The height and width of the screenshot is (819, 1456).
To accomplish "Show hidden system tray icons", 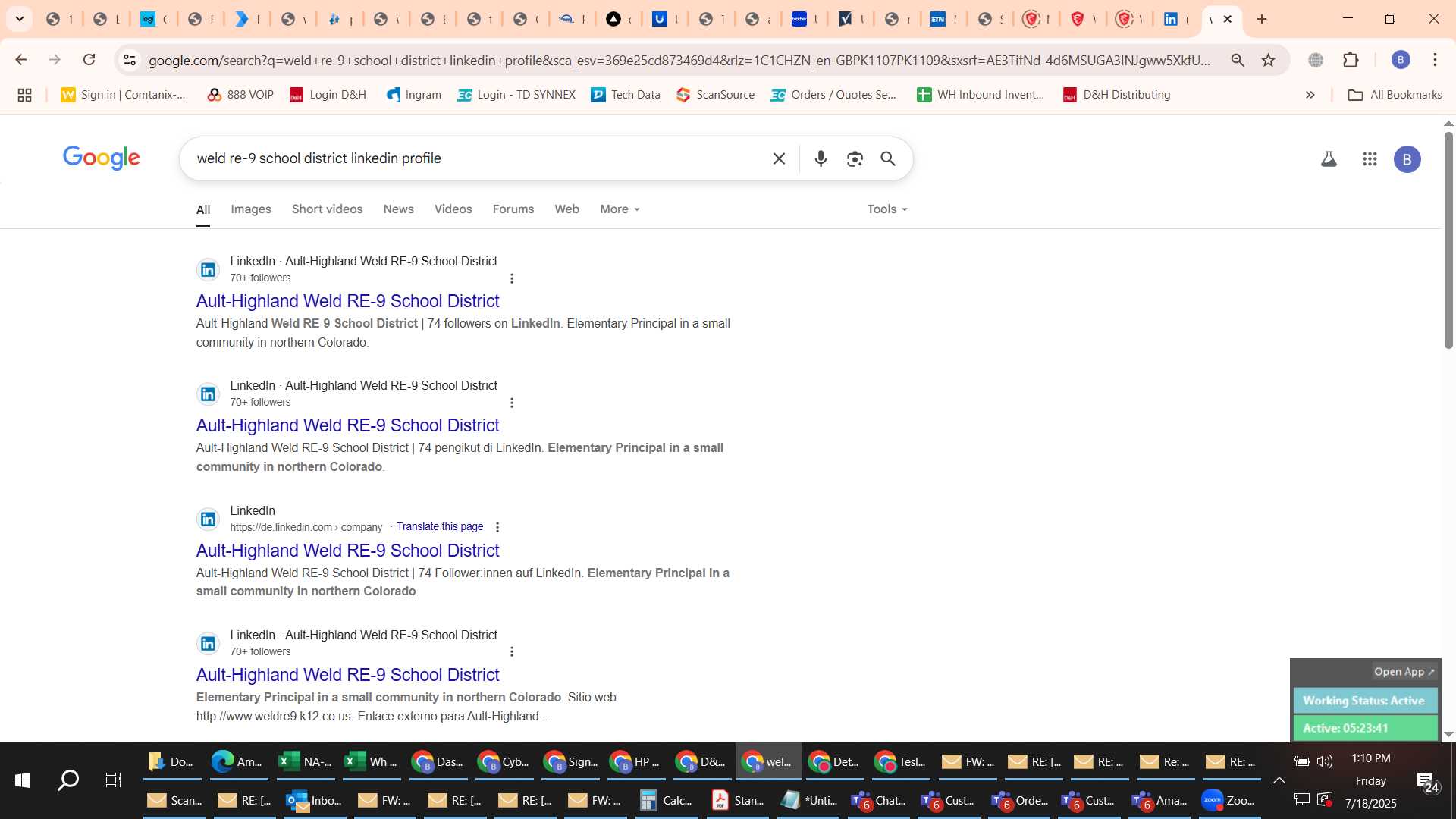I will coord(1279,780).
